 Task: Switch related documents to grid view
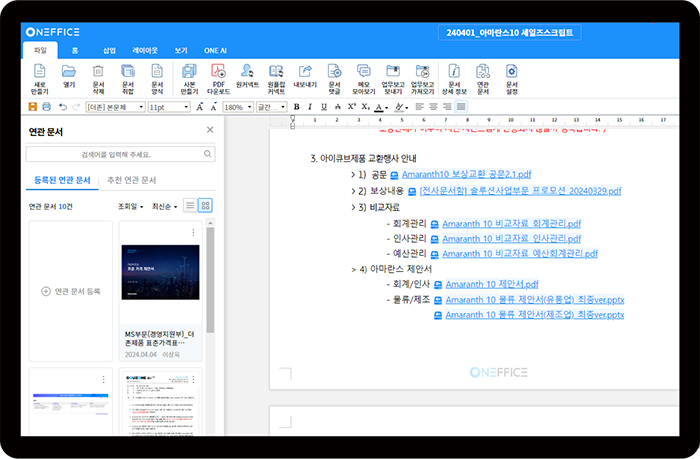pyautogui.click(x=205, y=205)
